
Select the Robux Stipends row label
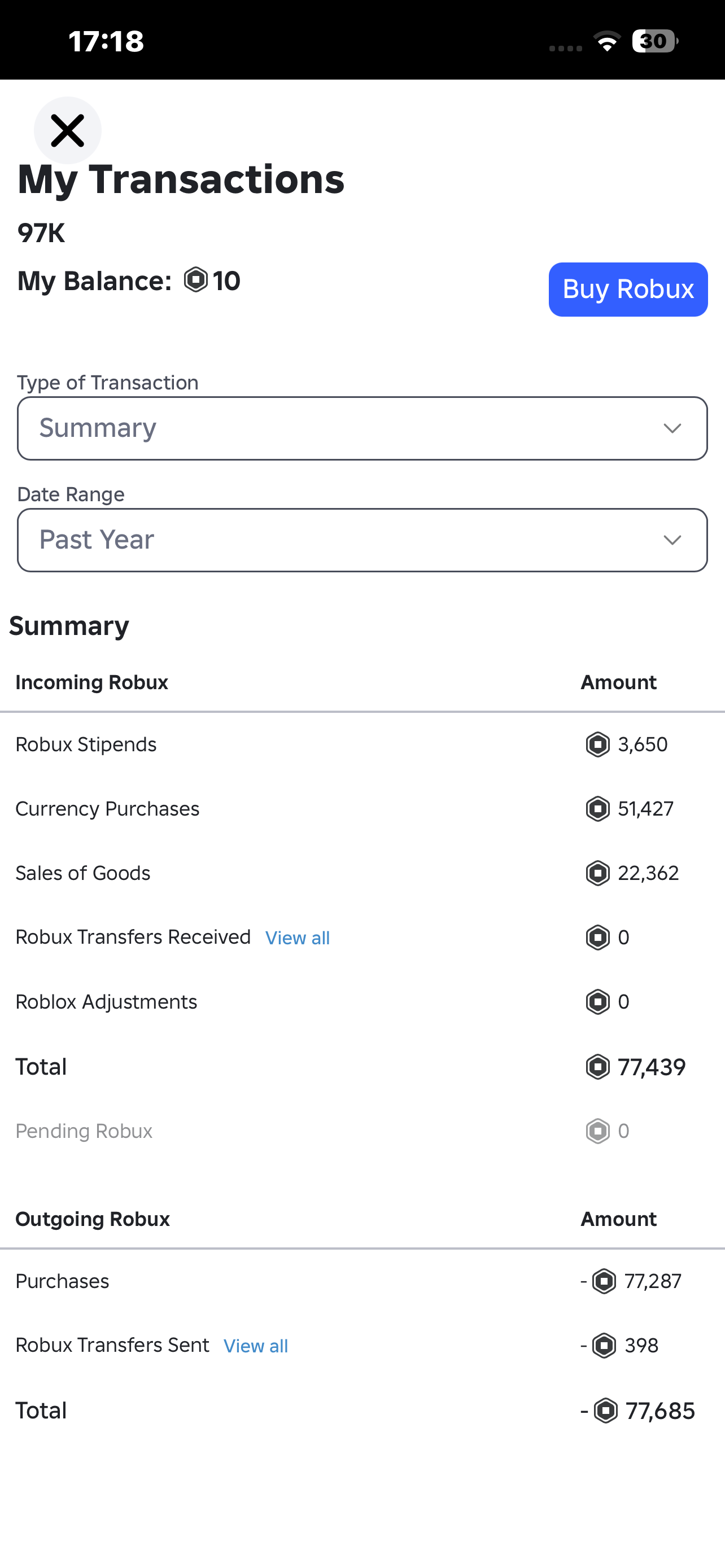(86, 744)
